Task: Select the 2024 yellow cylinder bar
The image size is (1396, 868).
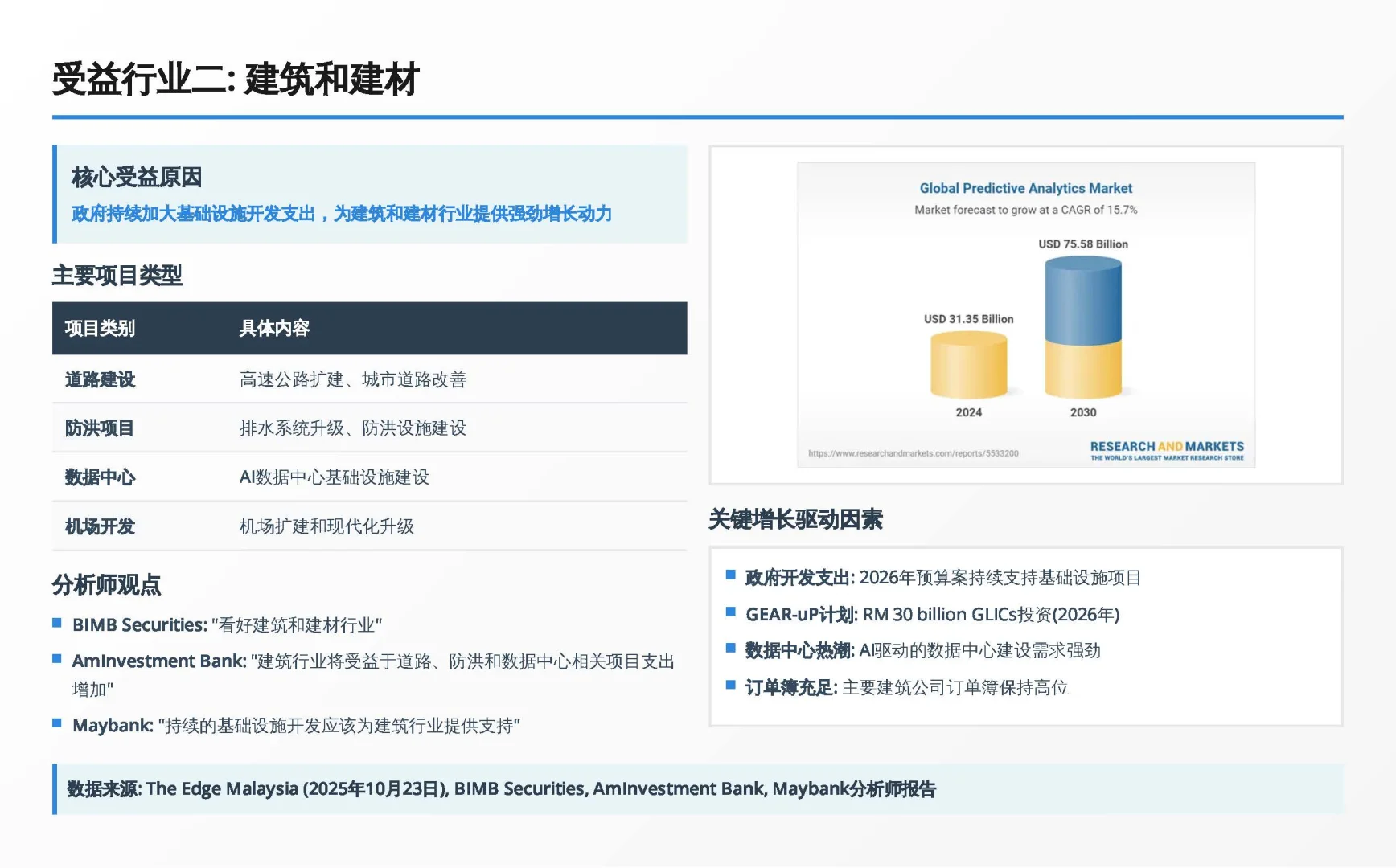Action: click(x=969, y=365)
